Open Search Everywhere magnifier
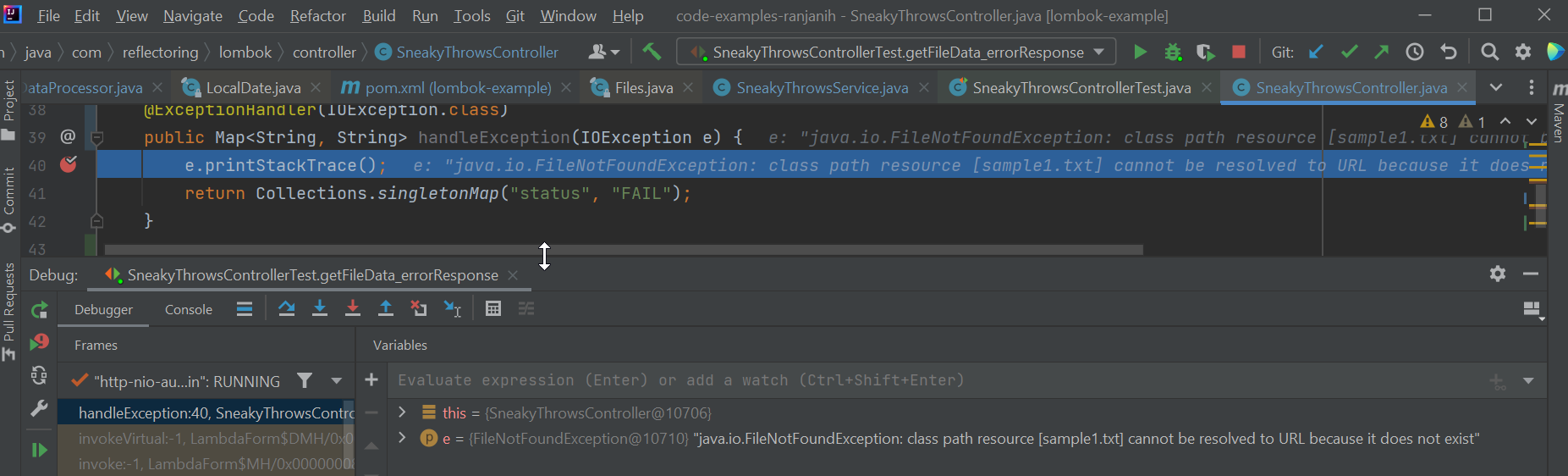Image resolution: width=1568 pixels, height=476 pixels. pyautogui.click(x=1490, y=53)
